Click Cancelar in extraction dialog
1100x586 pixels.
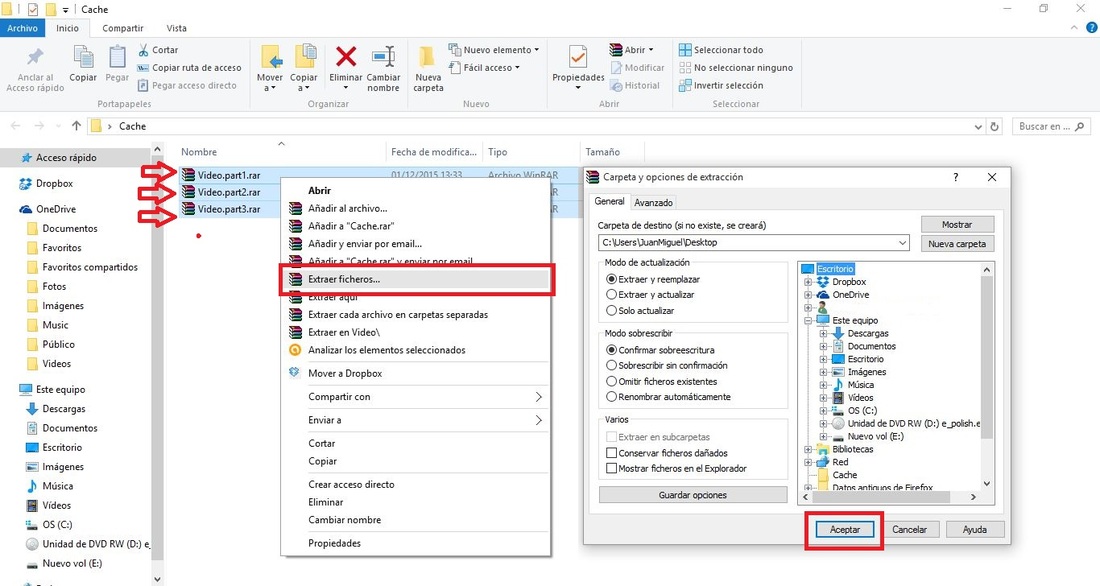point(909,530)
